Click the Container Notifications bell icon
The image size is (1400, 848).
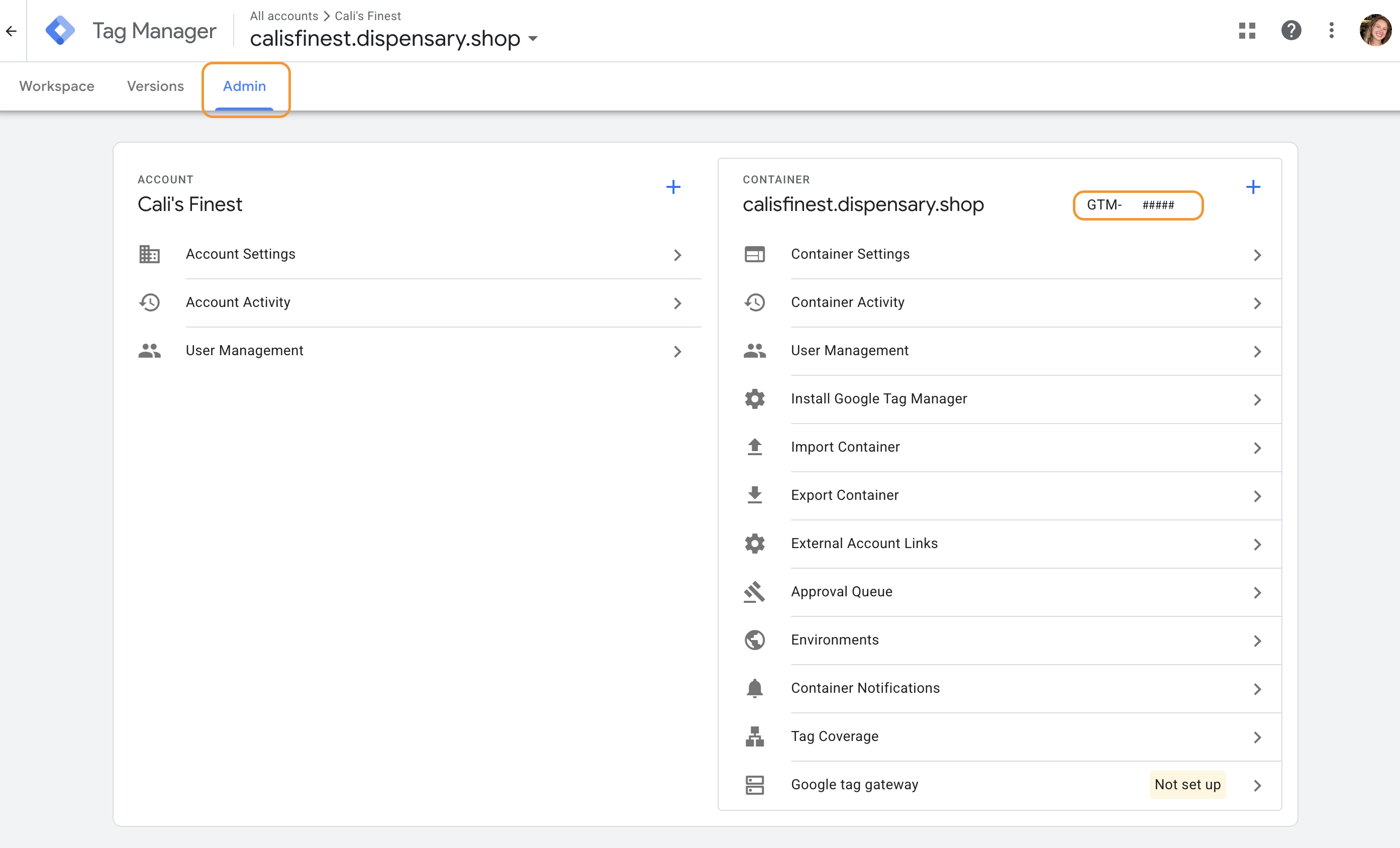[x=755, y=688]
